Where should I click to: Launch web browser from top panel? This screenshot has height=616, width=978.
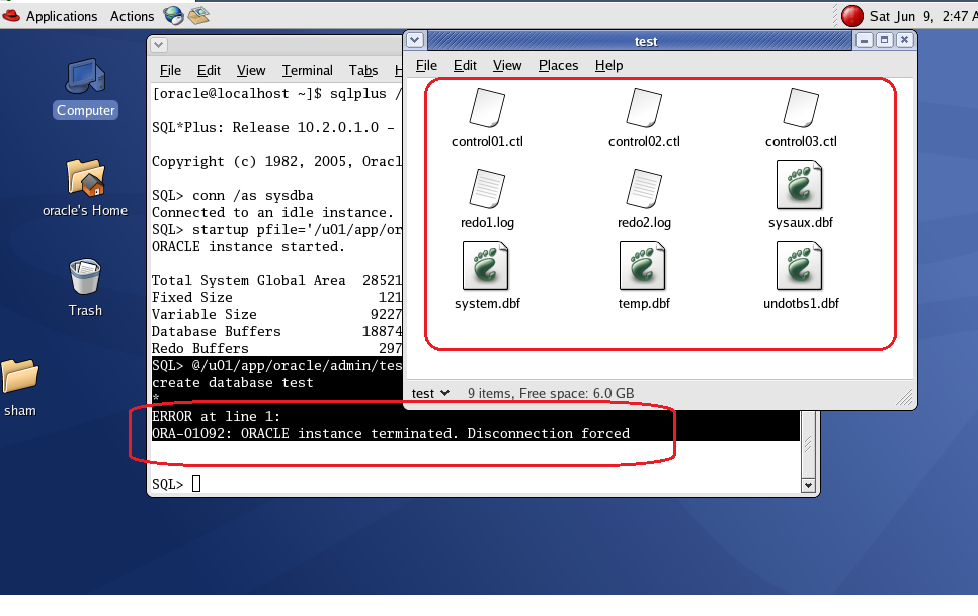(x=174, y=15)
